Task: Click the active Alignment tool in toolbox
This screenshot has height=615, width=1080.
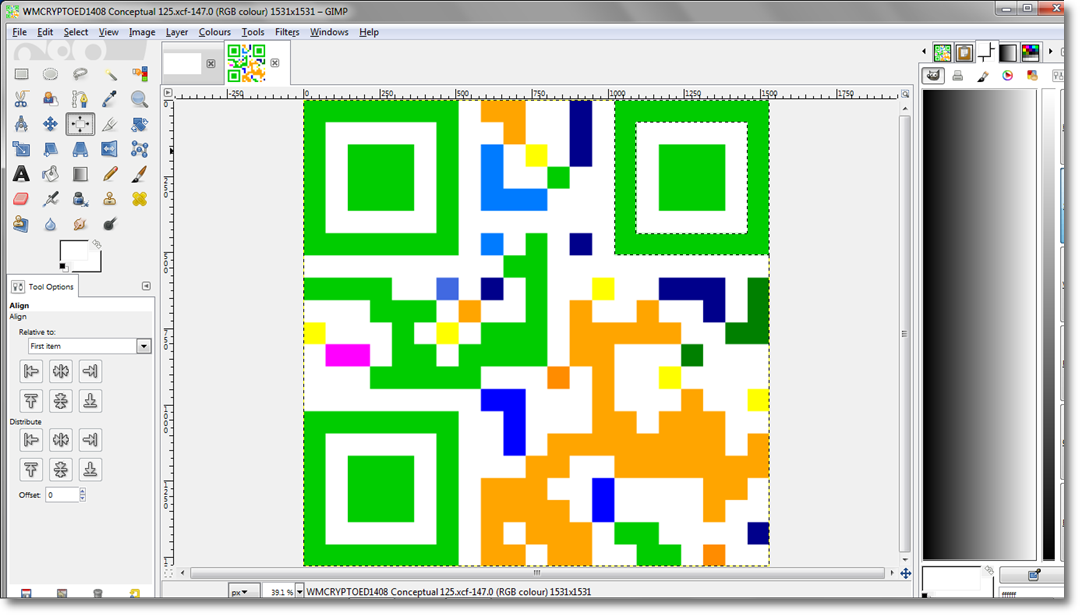Action: pyautogui.click(x=80, y=124)
